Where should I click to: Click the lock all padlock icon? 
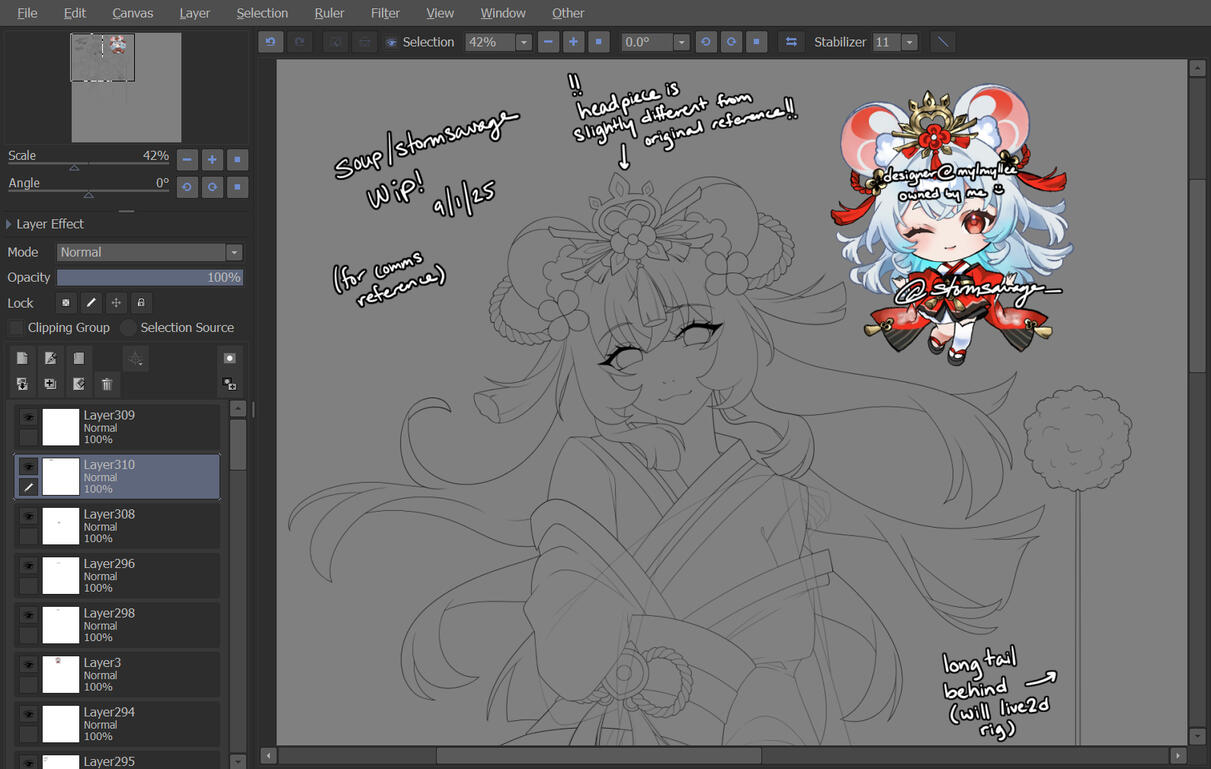141,303
